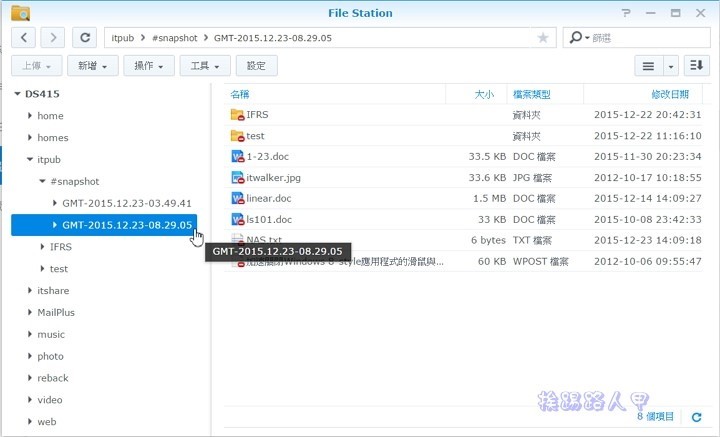Expand the itshare shared folder
This screenshot has width=720, height=437.
(x=30, y=290)
